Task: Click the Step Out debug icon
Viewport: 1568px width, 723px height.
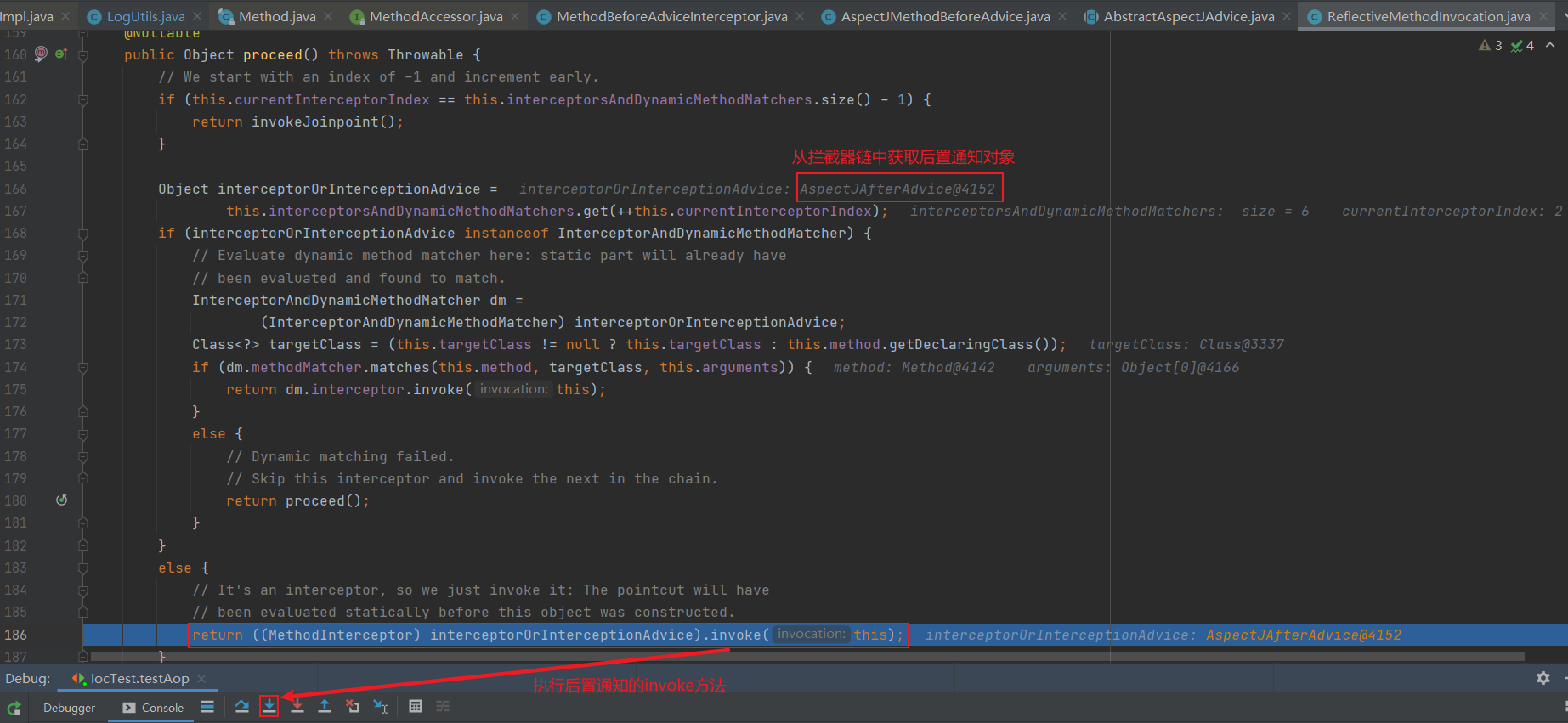Action: (325, 706)
